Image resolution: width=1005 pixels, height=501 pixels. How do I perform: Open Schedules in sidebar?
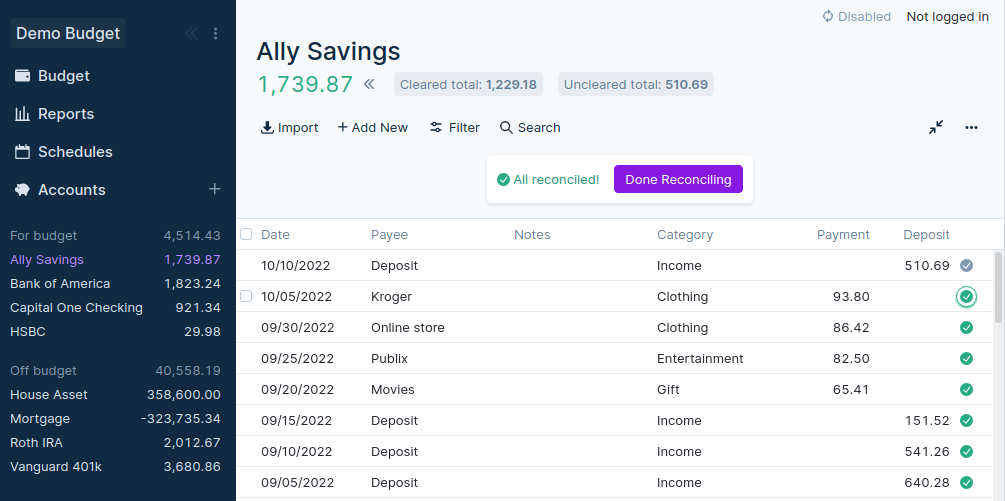point(74,152)
